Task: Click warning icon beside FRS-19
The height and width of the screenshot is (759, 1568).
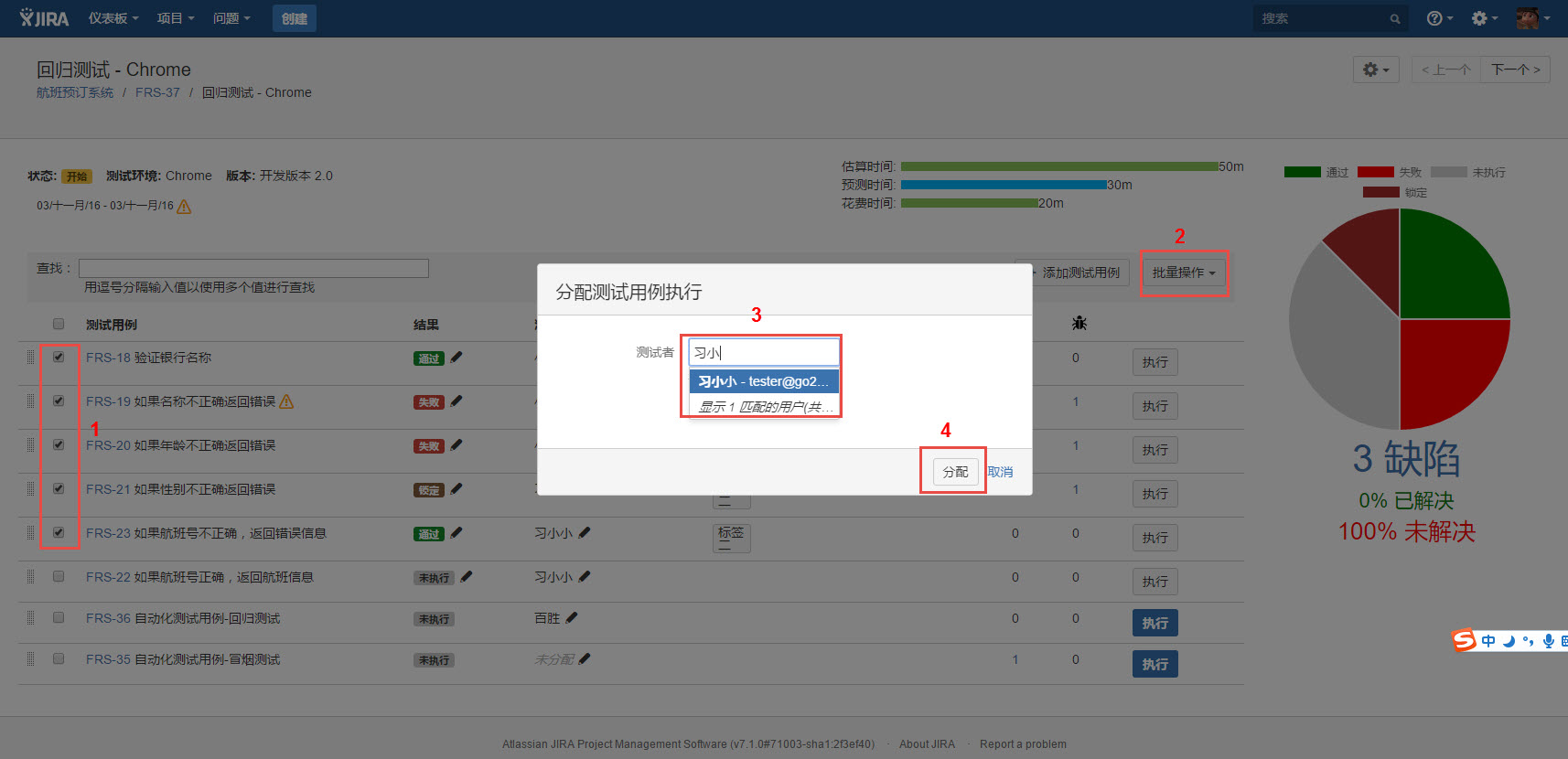Action: coord(286,401)
